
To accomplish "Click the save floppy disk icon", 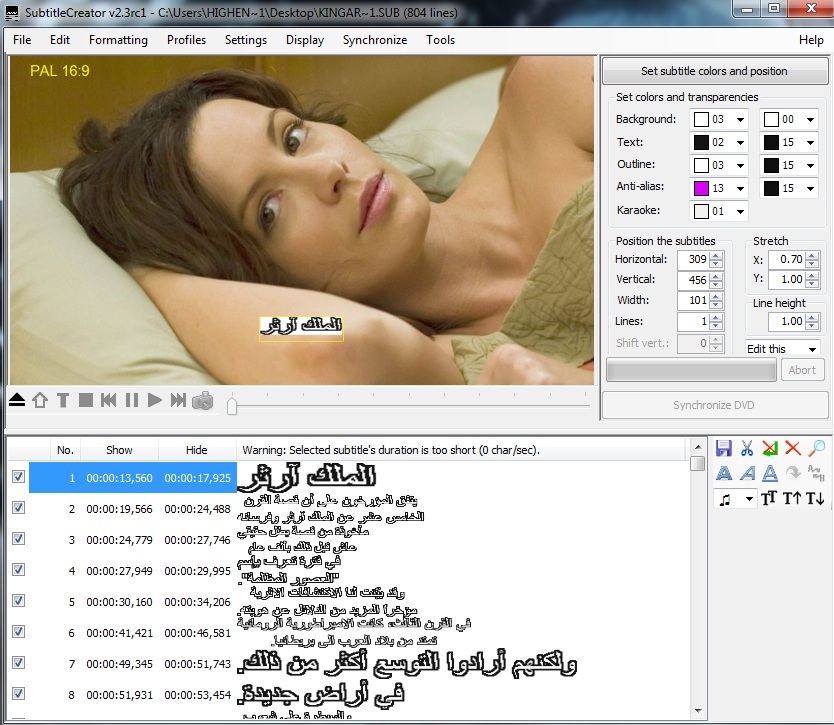I will tap(723, 449).
